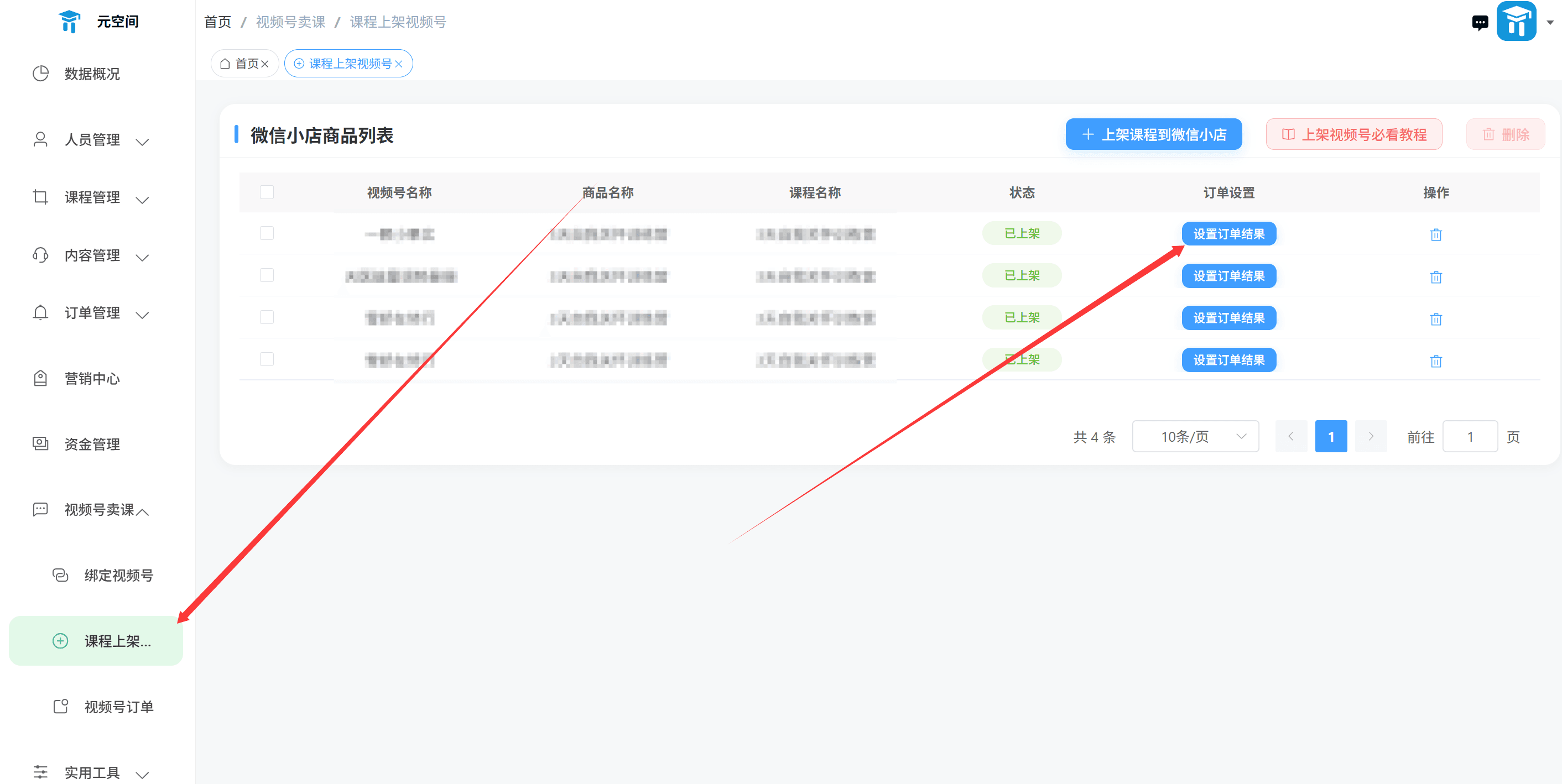Toggle the select-all header checkbox

[x=267, y=192]
